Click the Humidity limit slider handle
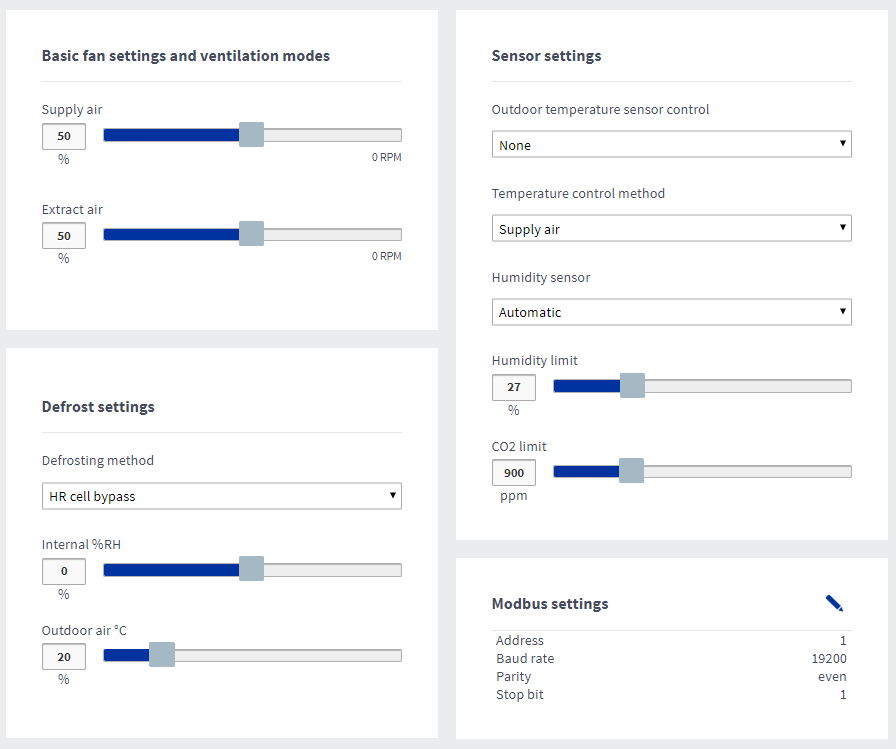 632,386
